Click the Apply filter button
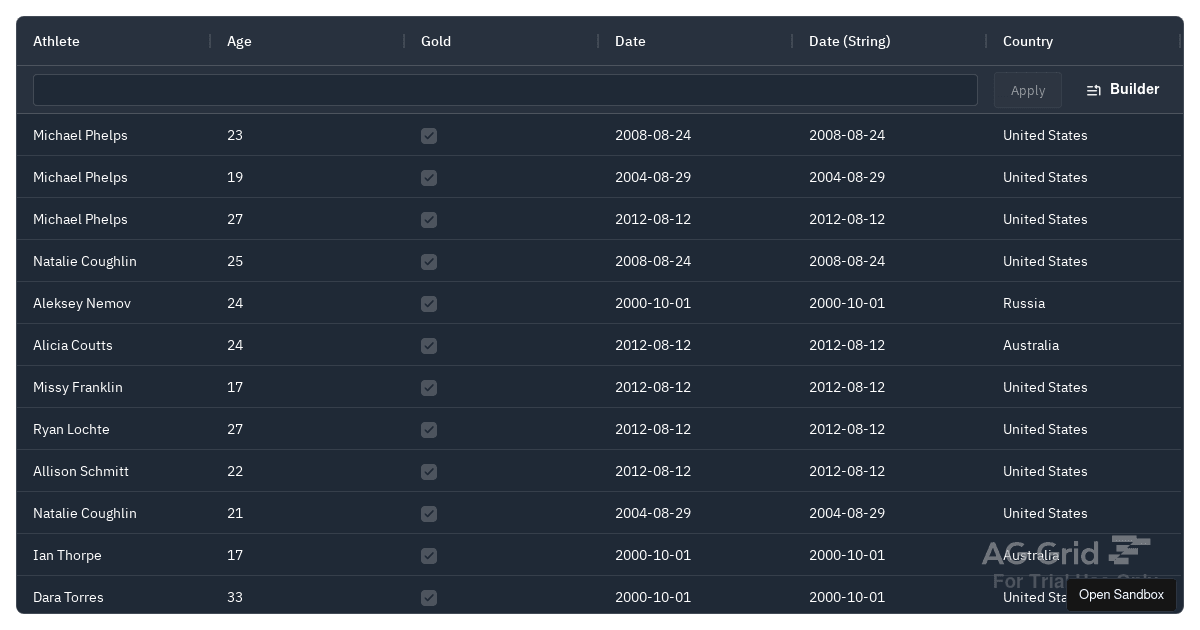Image resolution: width=1200 pixels, height=630 pixels. 1027,90
